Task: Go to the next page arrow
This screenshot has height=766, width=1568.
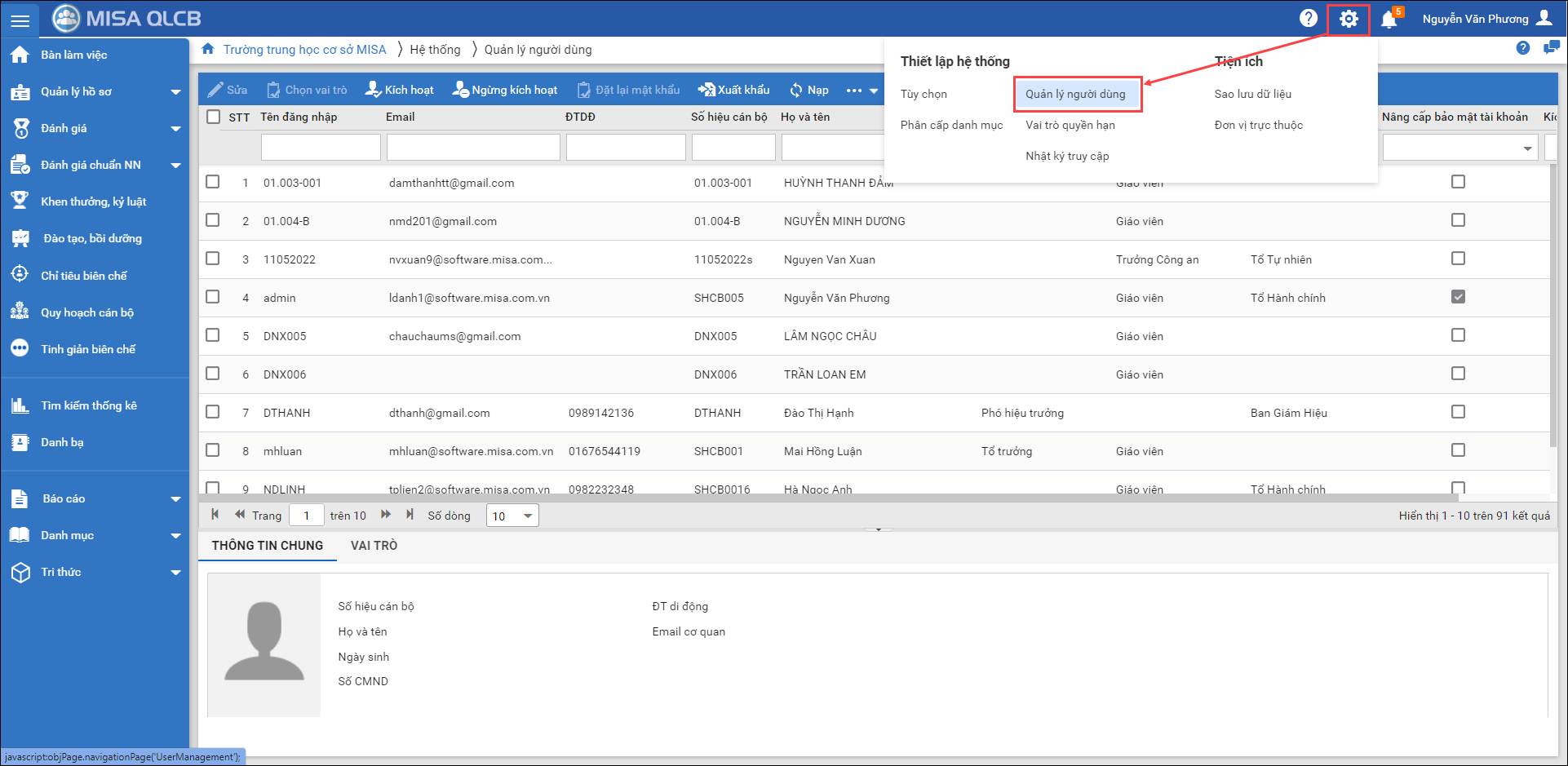Action: pos(386,515)
